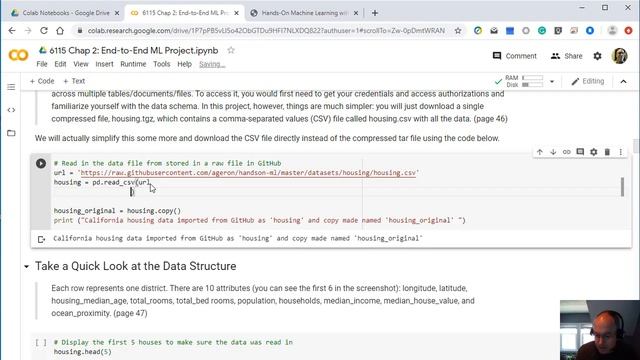Bookmark this page with the star icon
The height and width of the screenshot is (360, 640).
click(x=458, y=31)
